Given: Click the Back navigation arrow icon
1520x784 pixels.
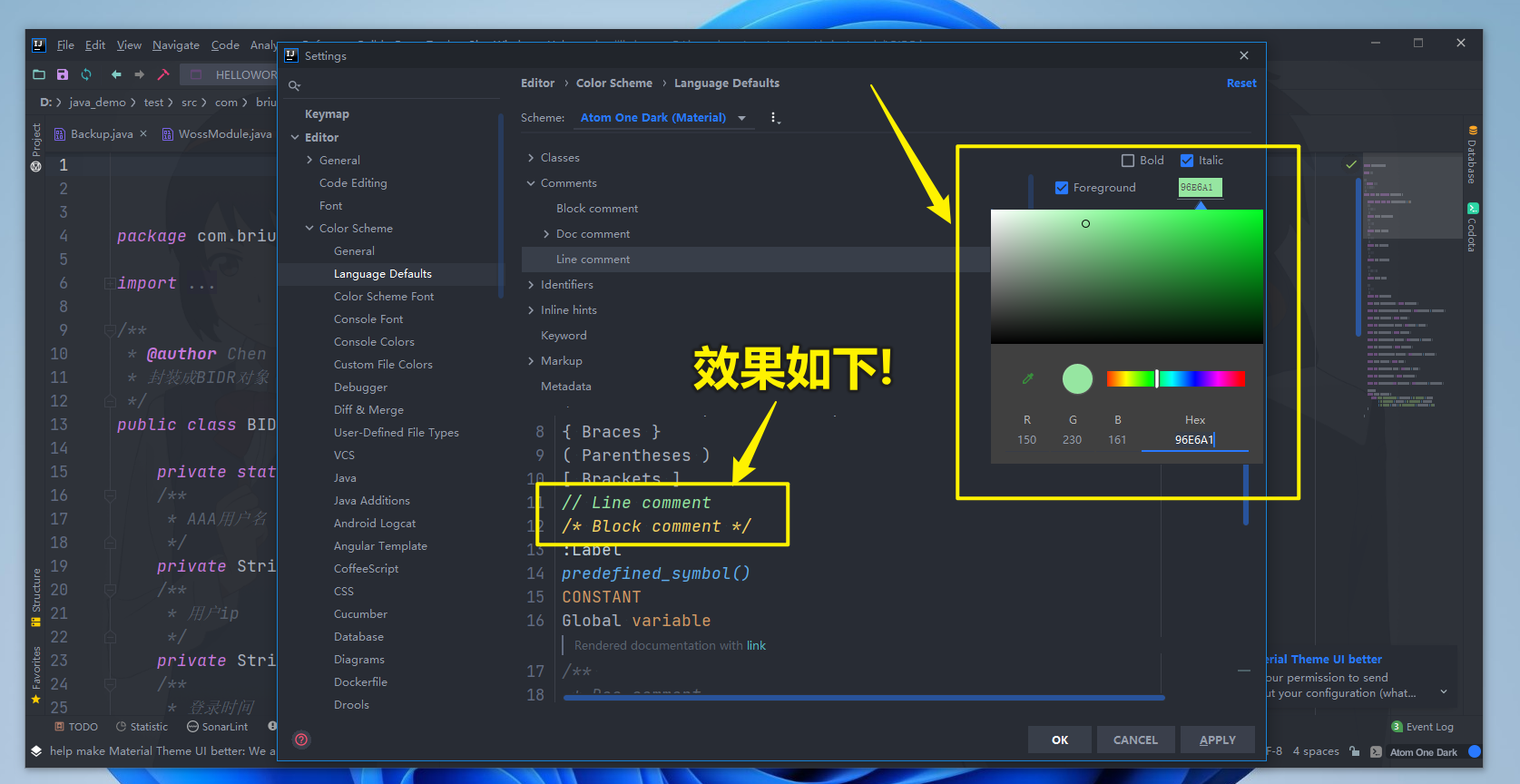Looking at the screenshot, I should point(116,74).
